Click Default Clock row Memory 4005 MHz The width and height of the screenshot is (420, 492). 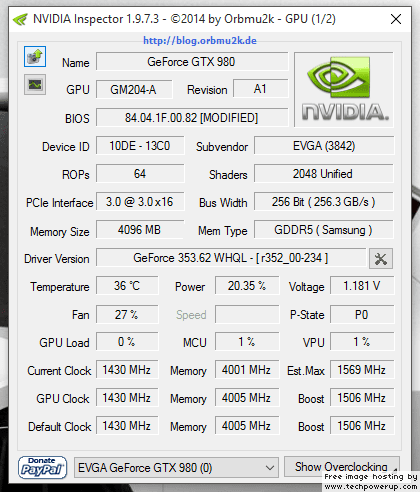247,426
